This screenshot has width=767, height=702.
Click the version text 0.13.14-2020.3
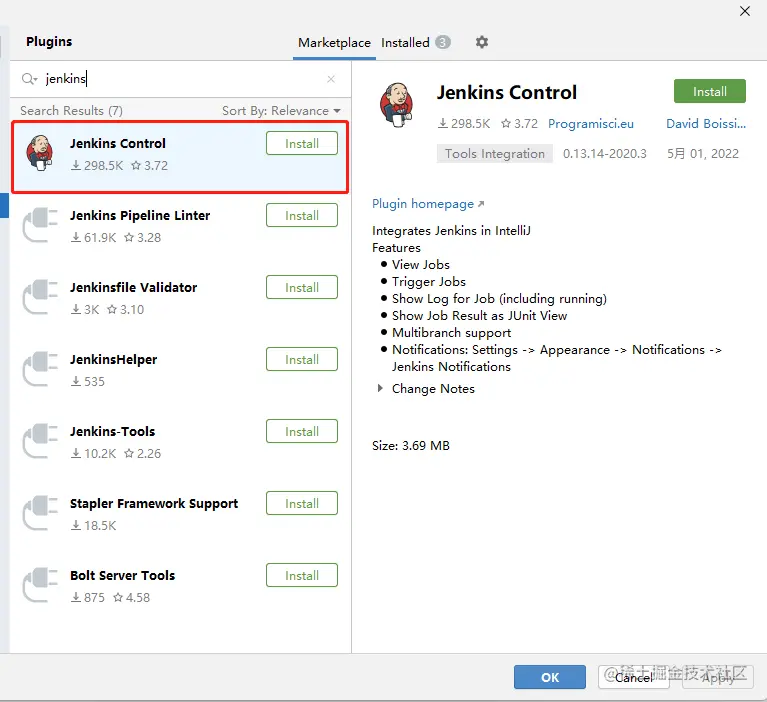click(605, 154)
